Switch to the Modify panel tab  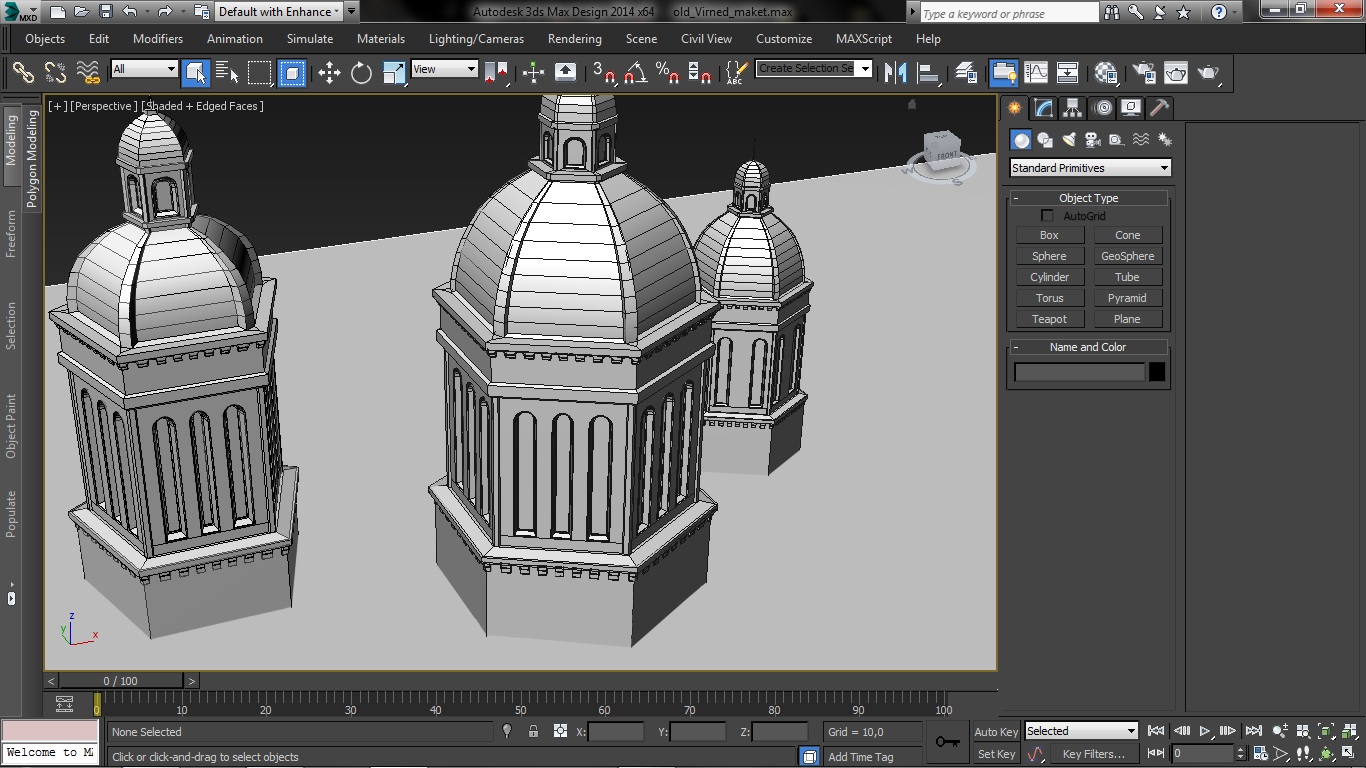pos(1043,108)
